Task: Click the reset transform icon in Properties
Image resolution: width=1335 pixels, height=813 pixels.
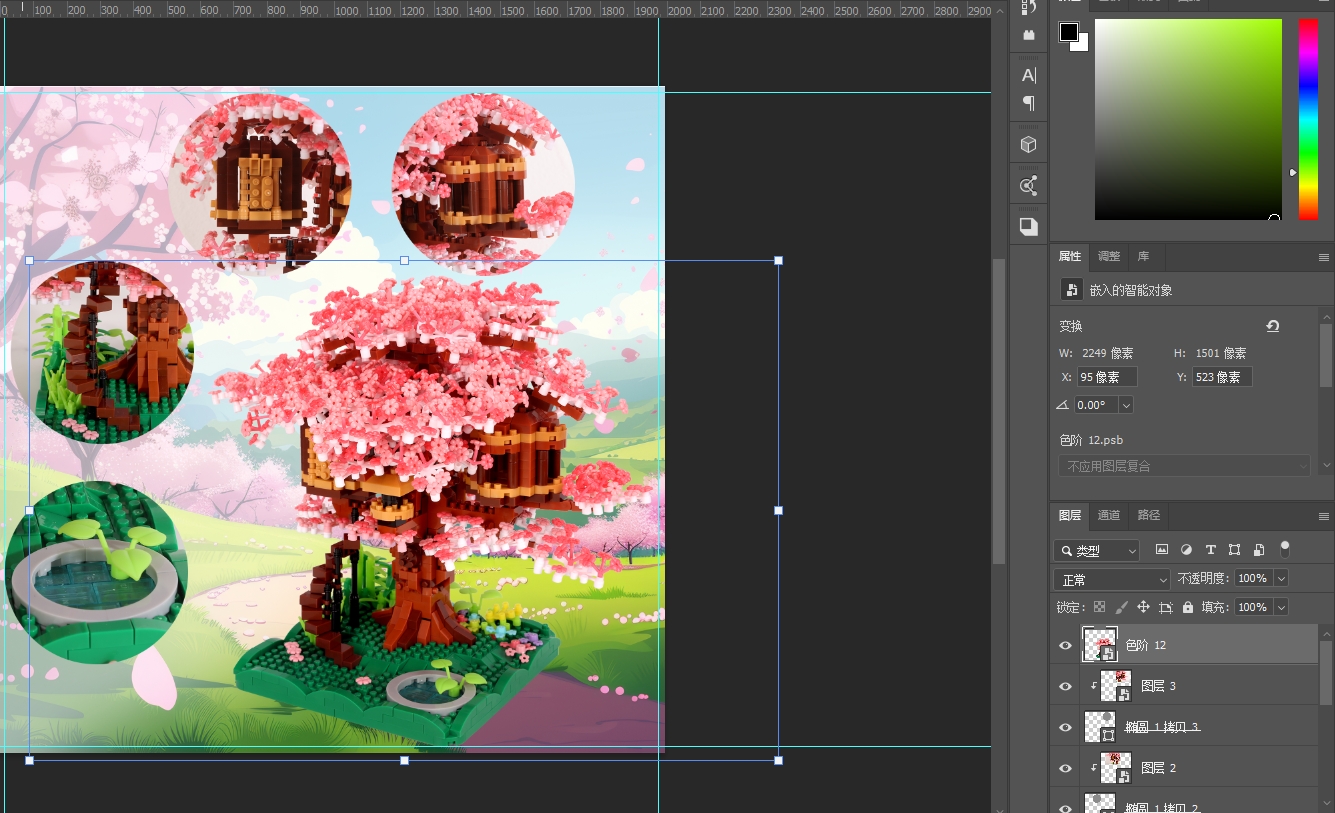Action: (x=1272, y=326)
